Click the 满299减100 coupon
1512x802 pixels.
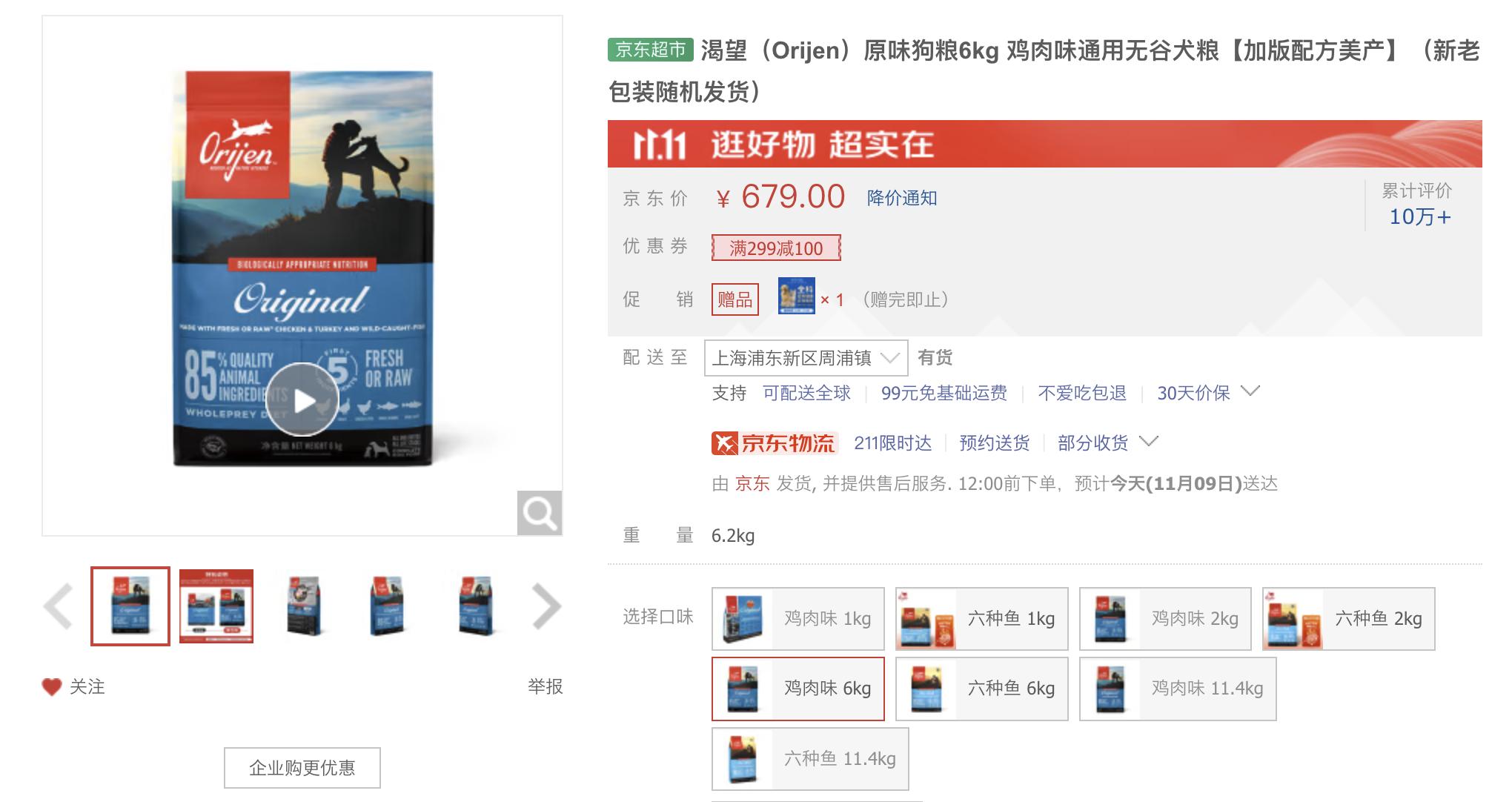coord(776,248)
